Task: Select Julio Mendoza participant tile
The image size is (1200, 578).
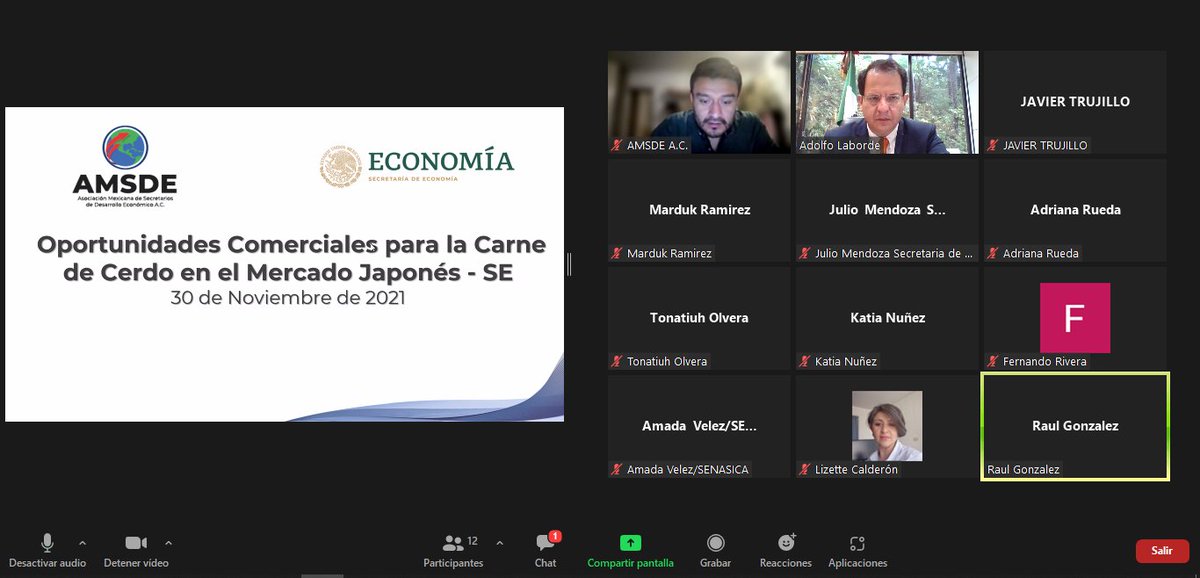Action: (887, 210)
